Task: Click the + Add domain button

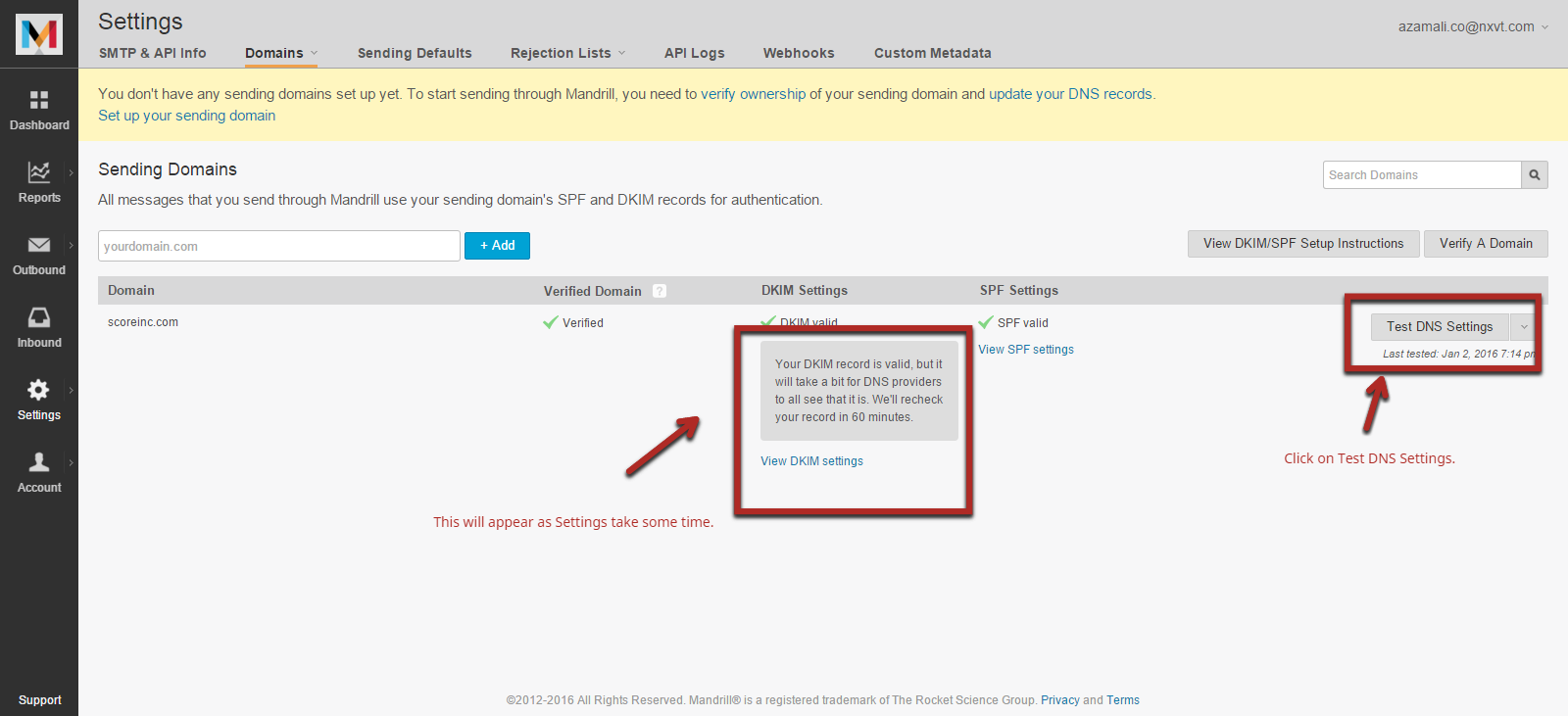Action: [497, 246]
